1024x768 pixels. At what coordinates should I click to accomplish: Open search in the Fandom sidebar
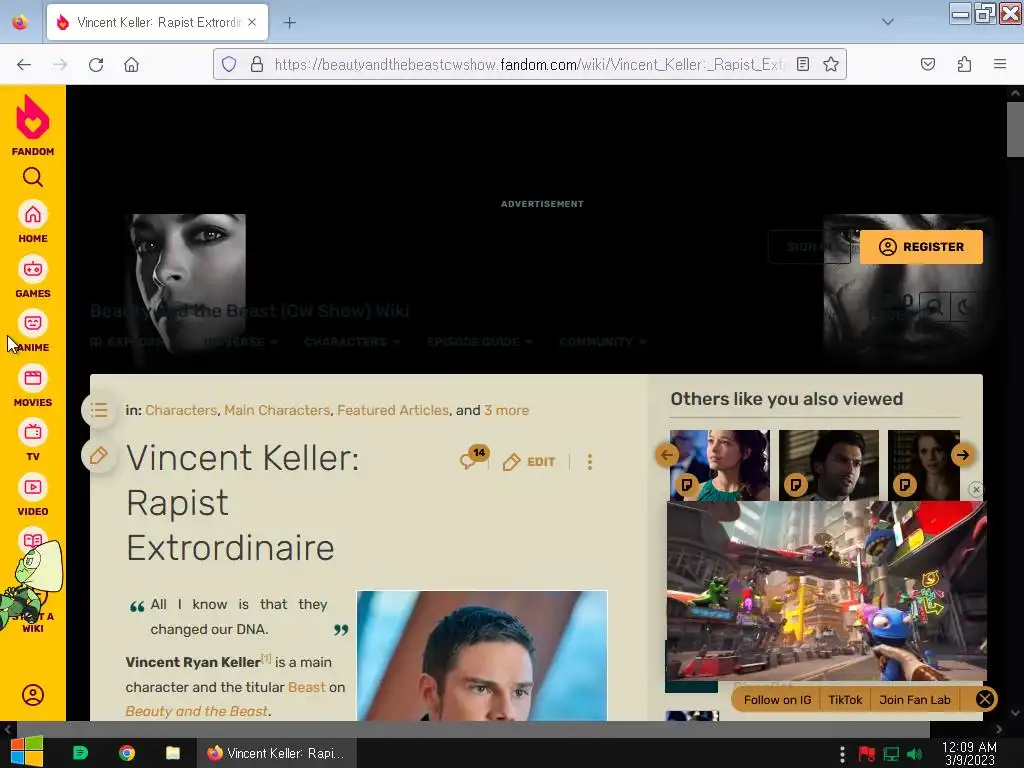[x=33, y=177]
